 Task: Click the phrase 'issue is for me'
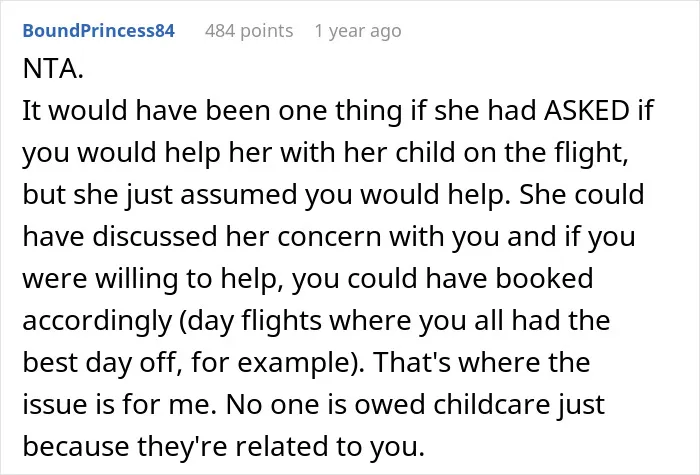tap(115, 404)
